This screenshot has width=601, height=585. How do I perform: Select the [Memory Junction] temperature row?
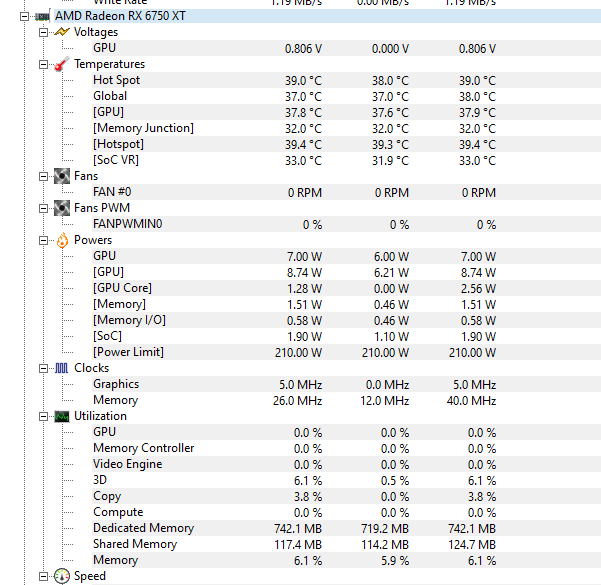pos(346,128)
